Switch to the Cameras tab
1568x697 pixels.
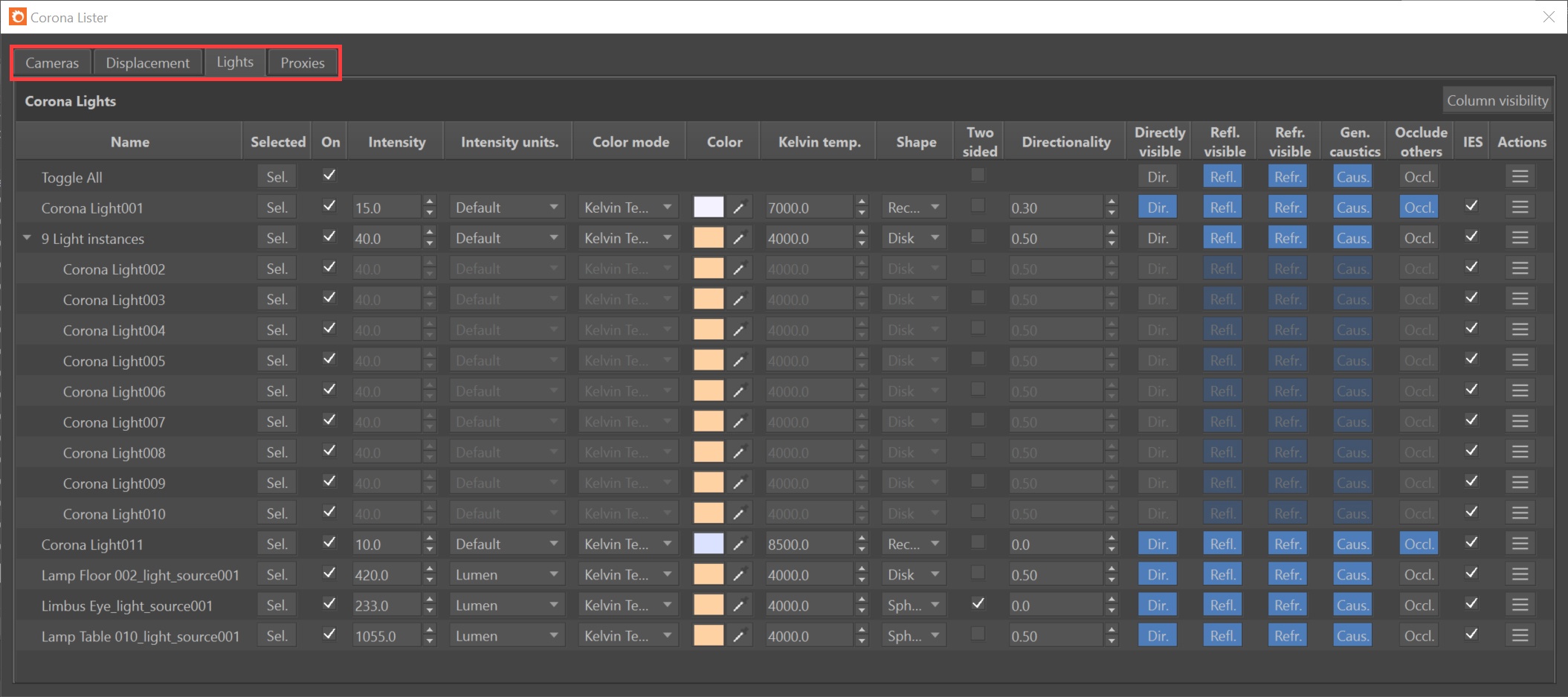pyautogui.click(x=52, y=62)
